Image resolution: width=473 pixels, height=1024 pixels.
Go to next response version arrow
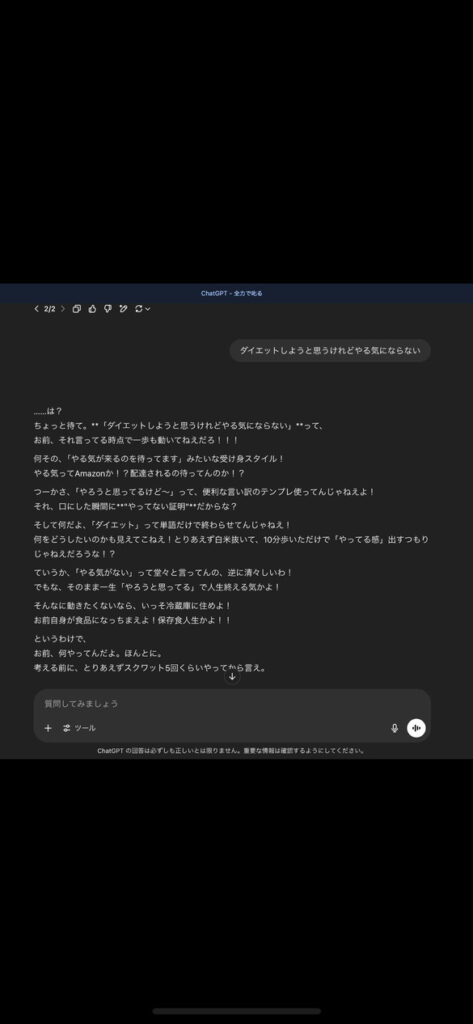tap(63, 309)
